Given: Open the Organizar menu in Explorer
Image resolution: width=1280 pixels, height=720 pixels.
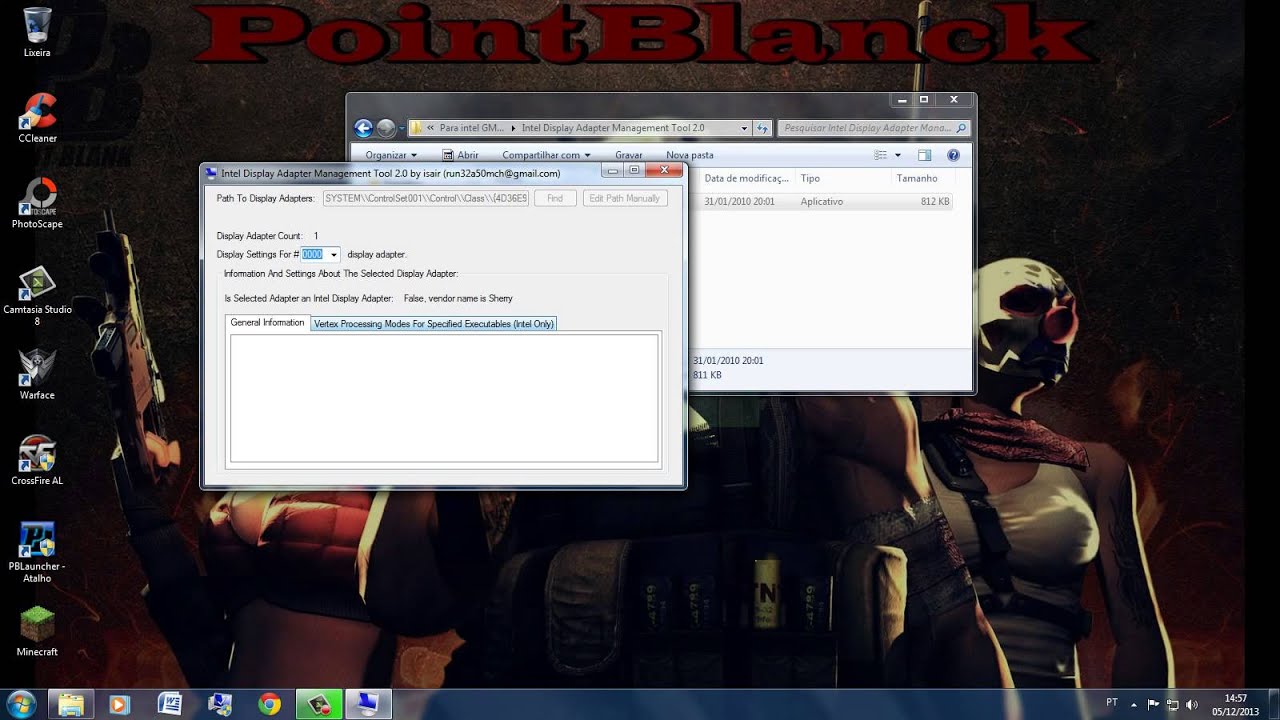Looking at the screenshot, I should 391,155.
